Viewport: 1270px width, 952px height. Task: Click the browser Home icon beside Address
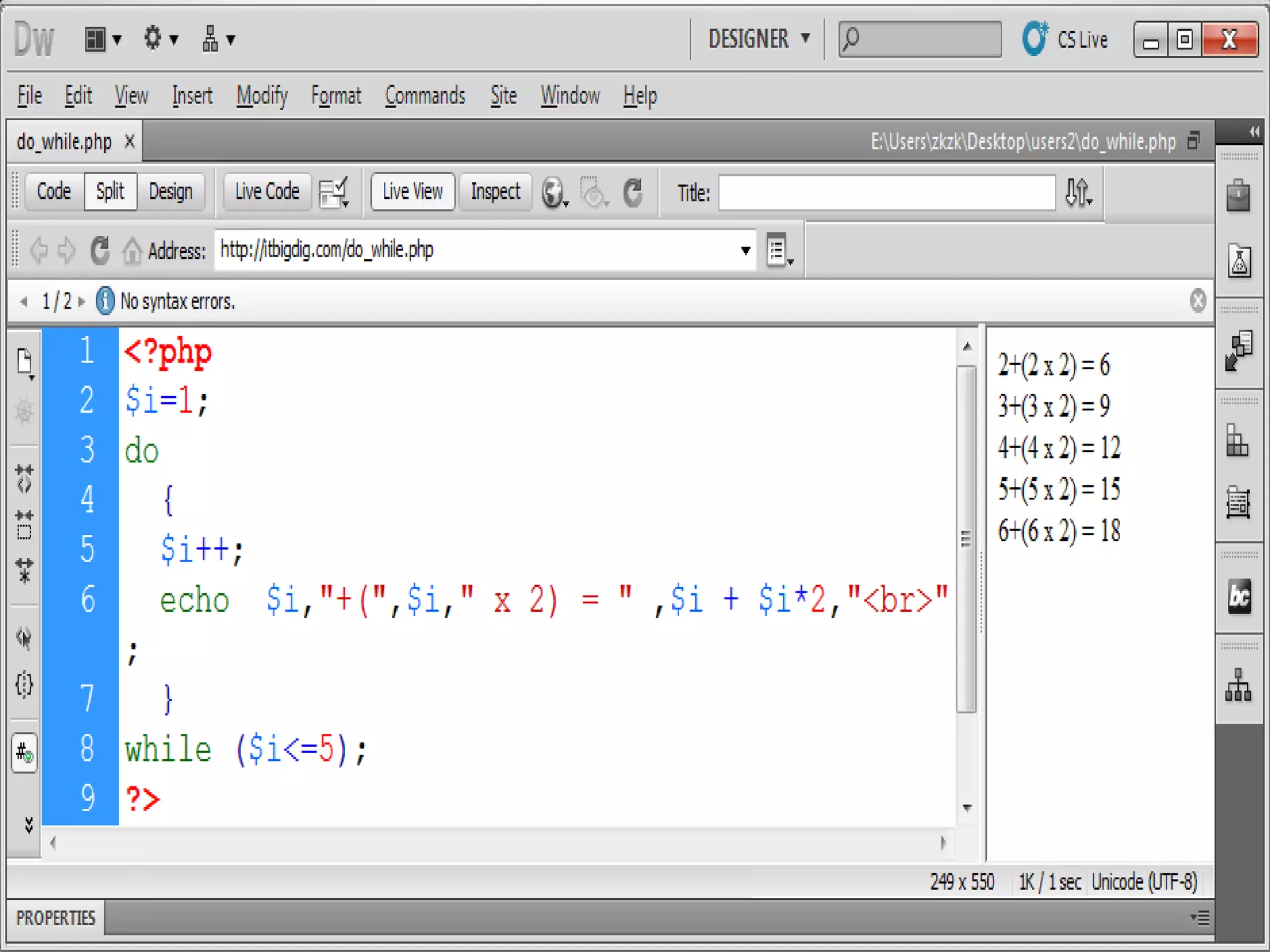[x=131, y=251]
